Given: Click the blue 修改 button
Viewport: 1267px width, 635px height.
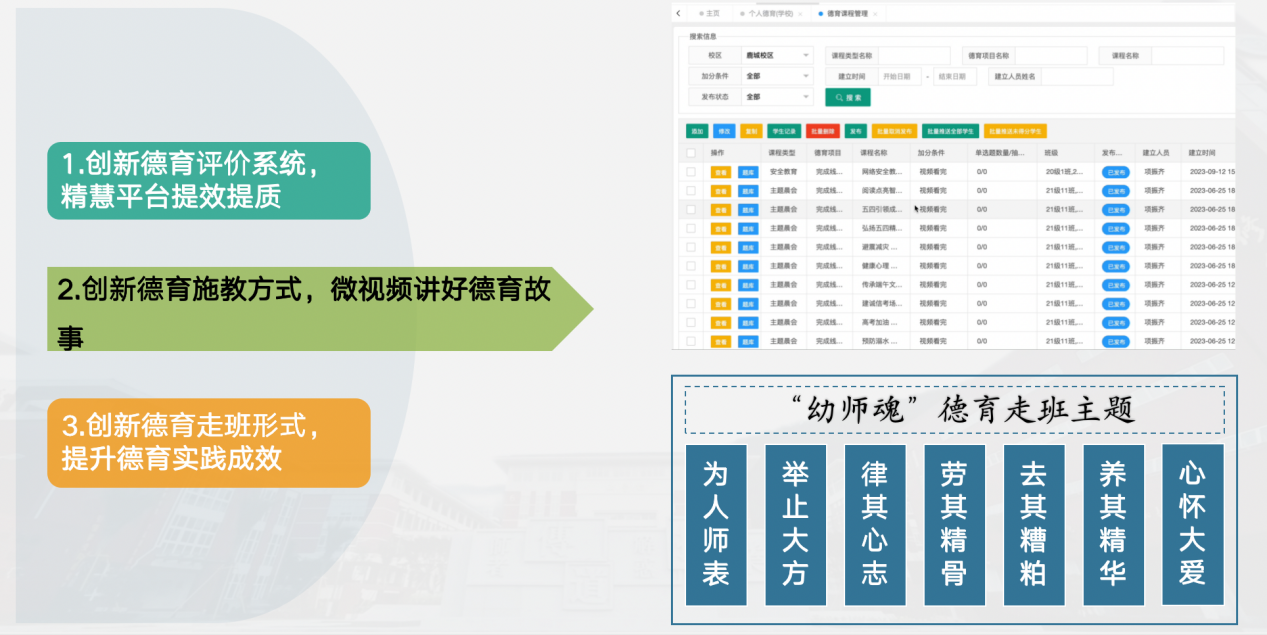Looking at the screenshot, I should click(x=724, y=131).
